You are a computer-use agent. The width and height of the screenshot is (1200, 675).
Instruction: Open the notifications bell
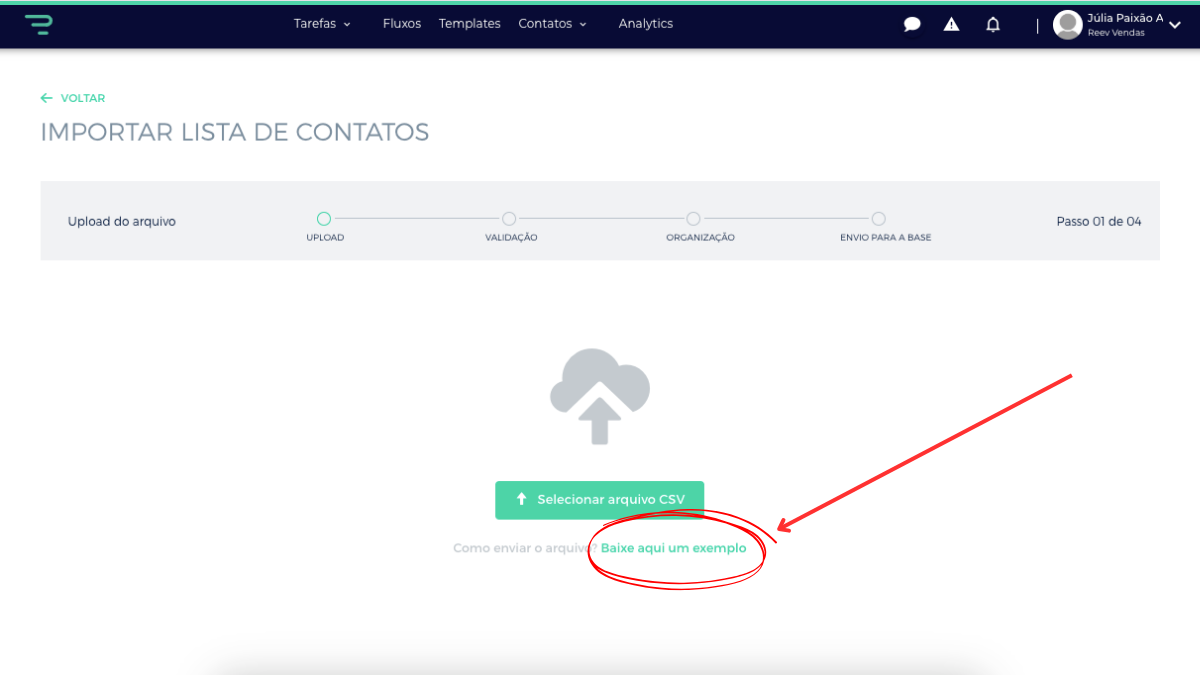(993, 25)
